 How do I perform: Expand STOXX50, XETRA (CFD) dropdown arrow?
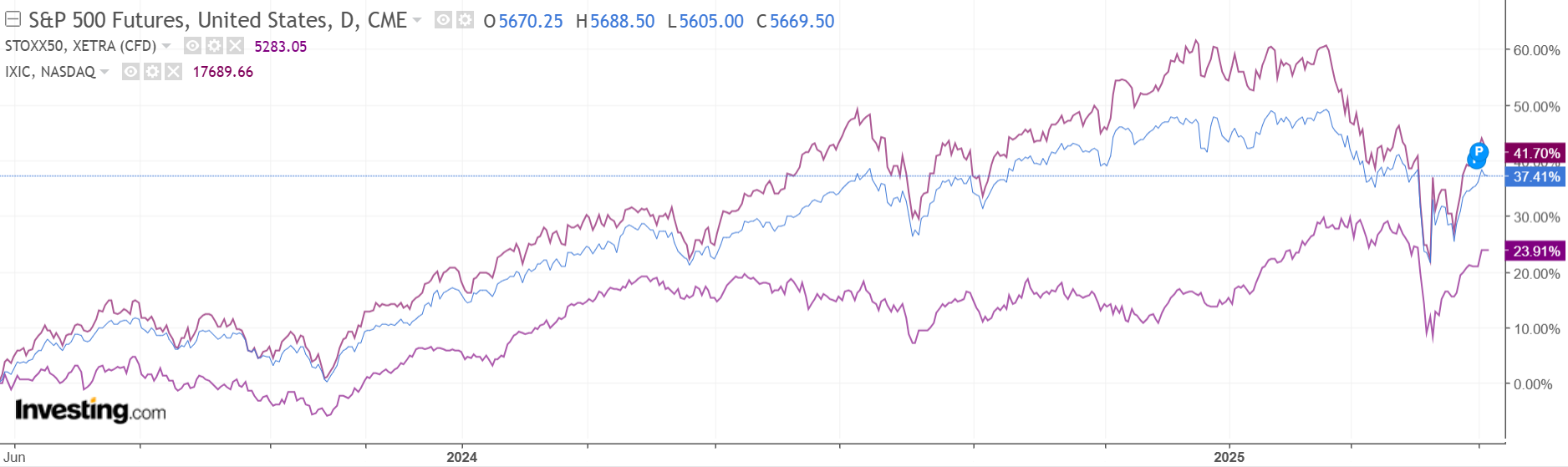[x=166, y=46]
